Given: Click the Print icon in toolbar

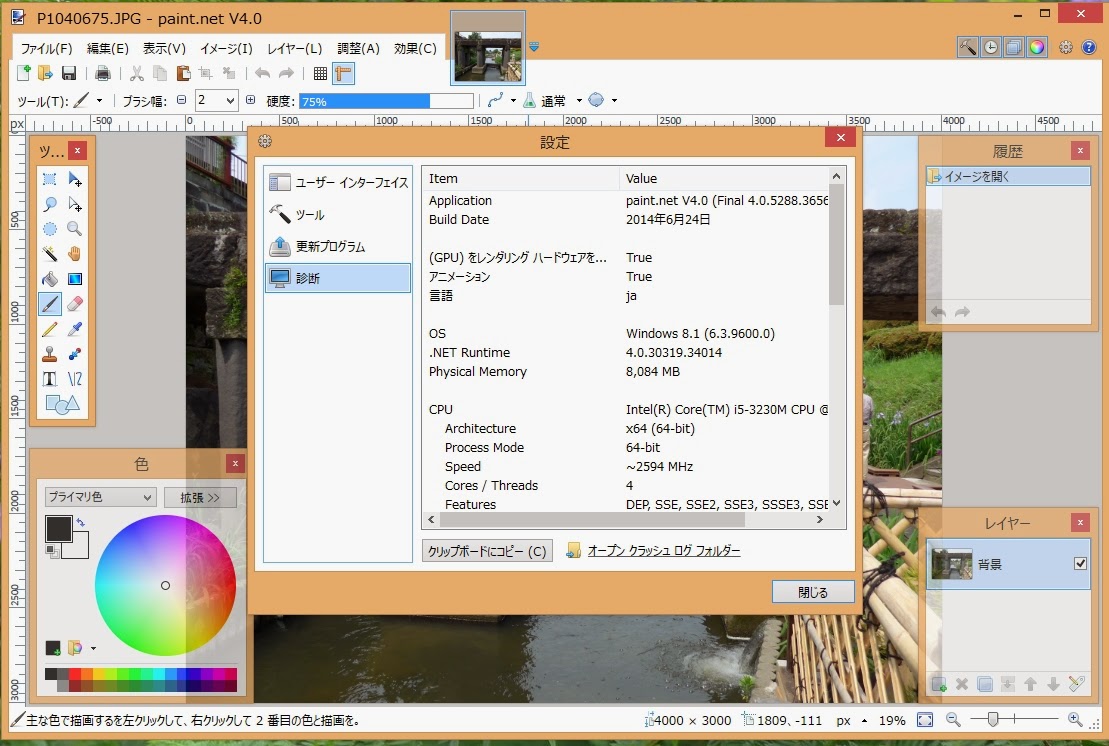Looking at the screenshot, I should click(x=103, y=73).
